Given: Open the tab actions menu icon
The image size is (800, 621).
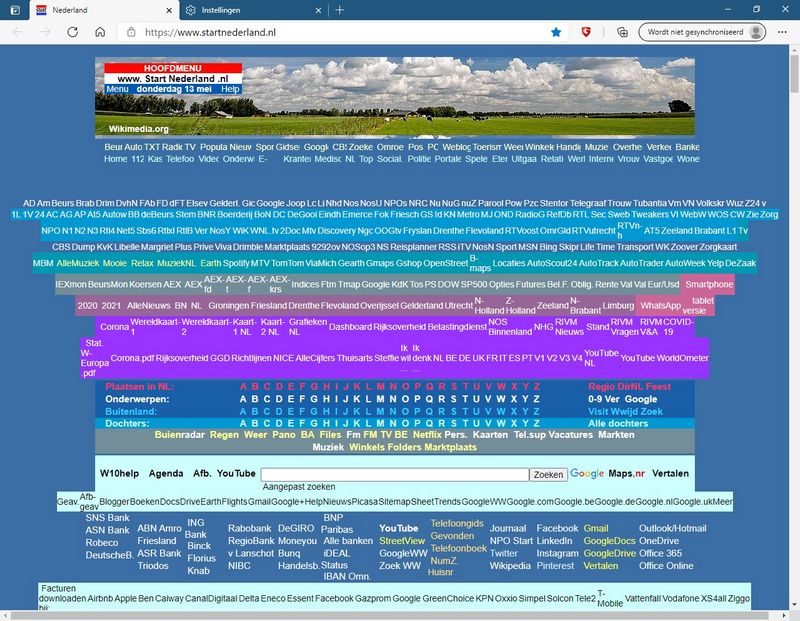Looking at the screenshot, I should pyautogui.click(x=15, y=10).
